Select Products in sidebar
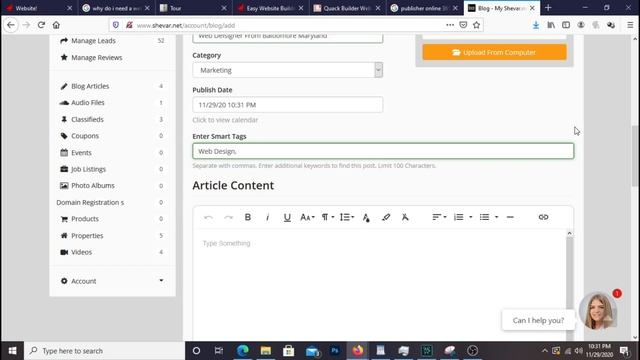This screenshot has width=640, height=360. [84, 219]
